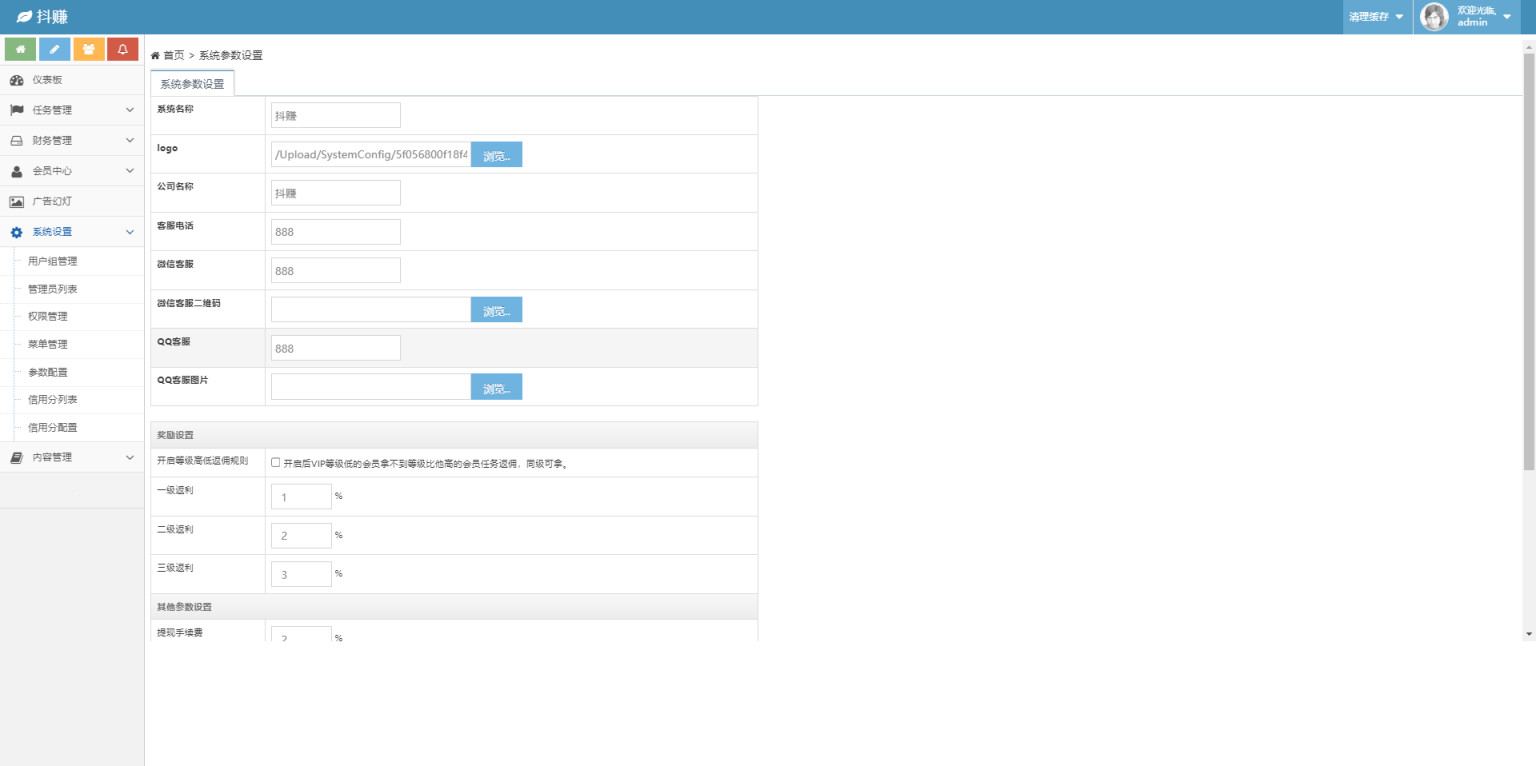Open the 清理缓存 dropdown

coord(1376,17)
